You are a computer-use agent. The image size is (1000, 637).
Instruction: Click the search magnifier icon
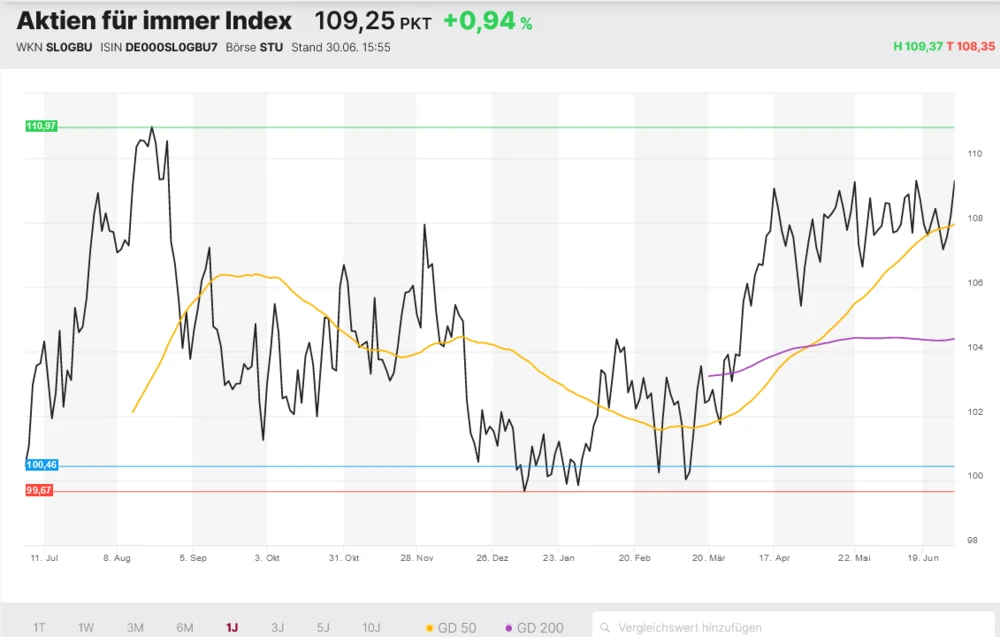[x=607, y=628]
